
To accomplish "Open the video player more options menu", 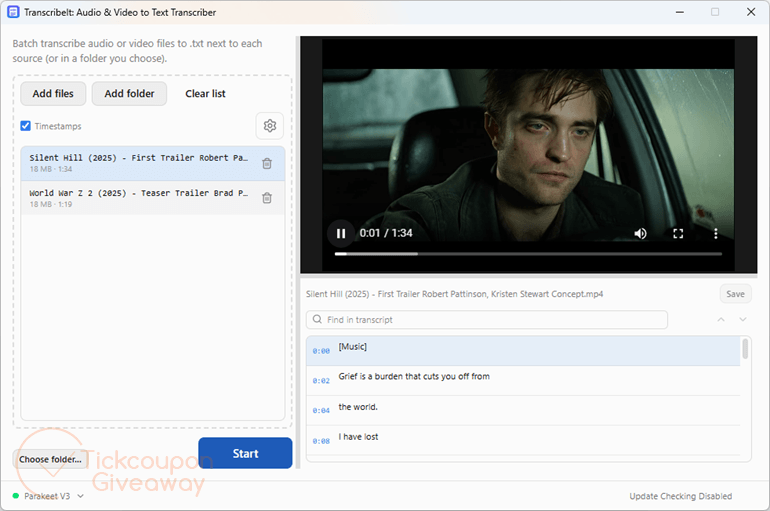I will pyautogui.click(x=715, y=233).
